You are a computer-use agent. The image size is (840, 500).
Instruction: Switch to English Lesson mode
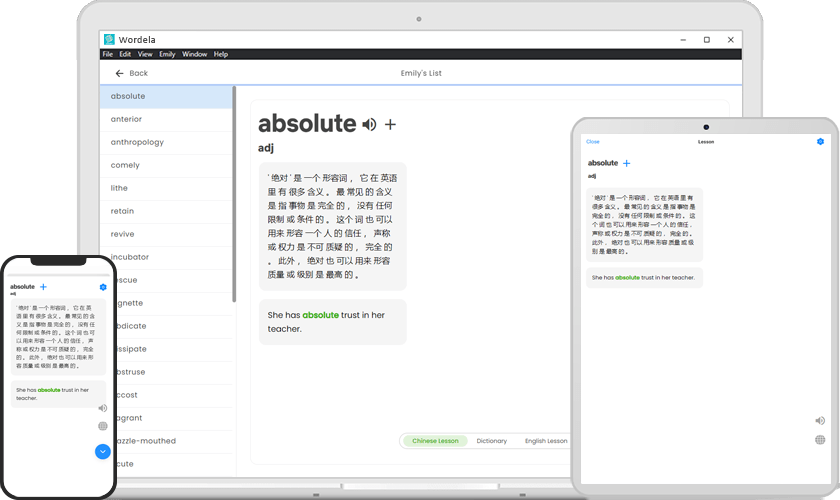tap(546, 441)
